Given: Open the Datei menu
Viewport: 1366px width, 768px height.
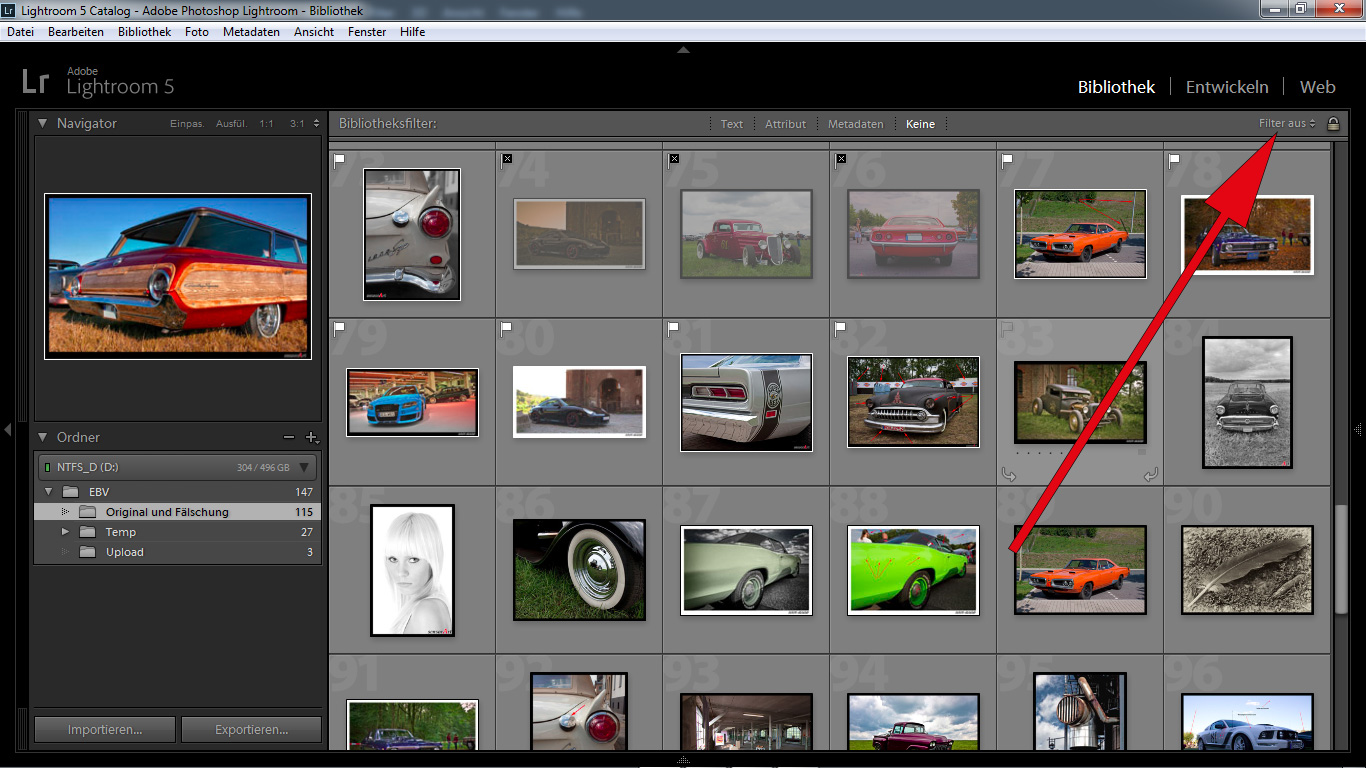Looking at the screenshot, I should pyautogui.click(x=21, y=32).
